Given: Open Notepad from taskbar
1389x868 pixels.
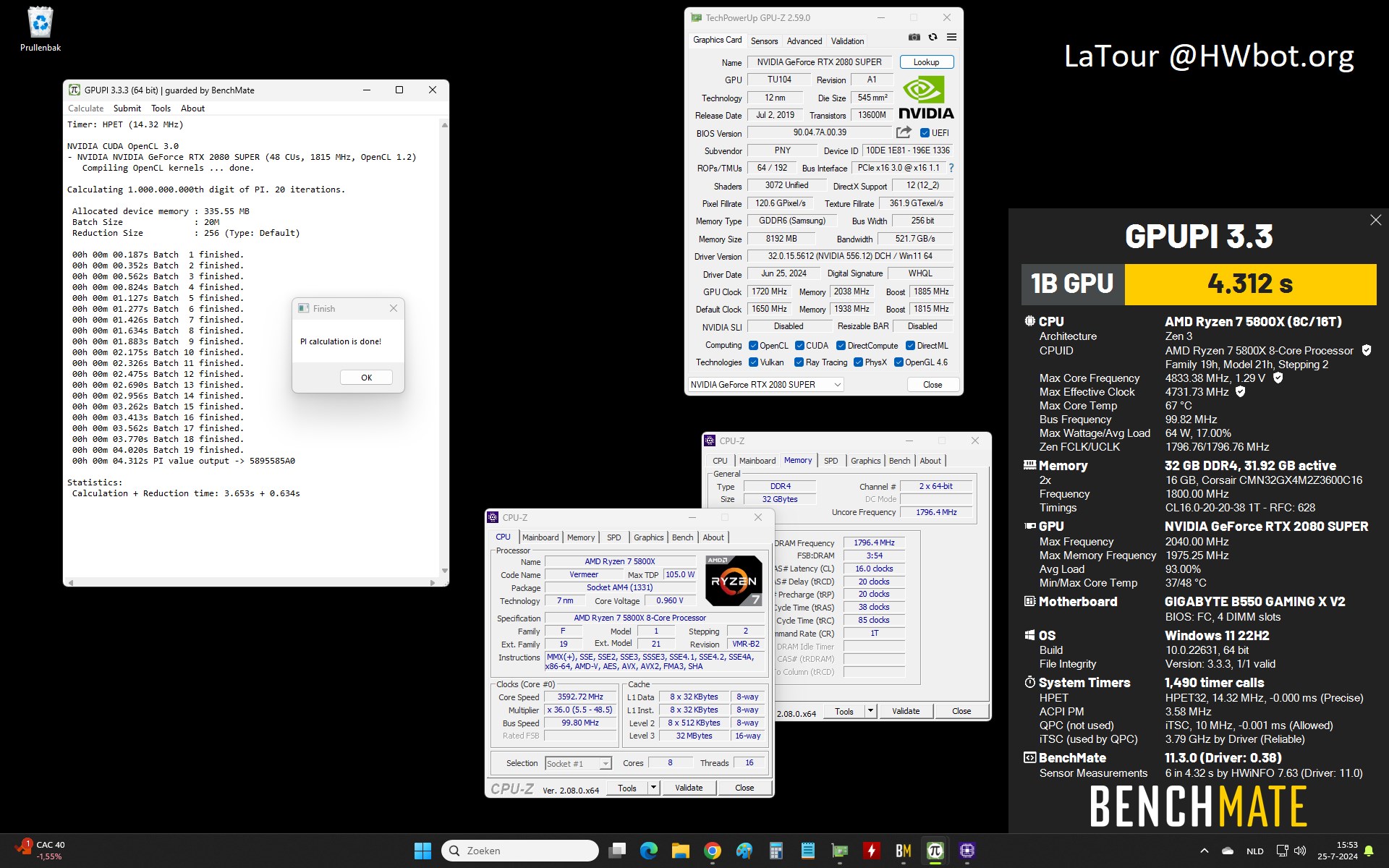Looking at the screenshot, I should point(808,851).
